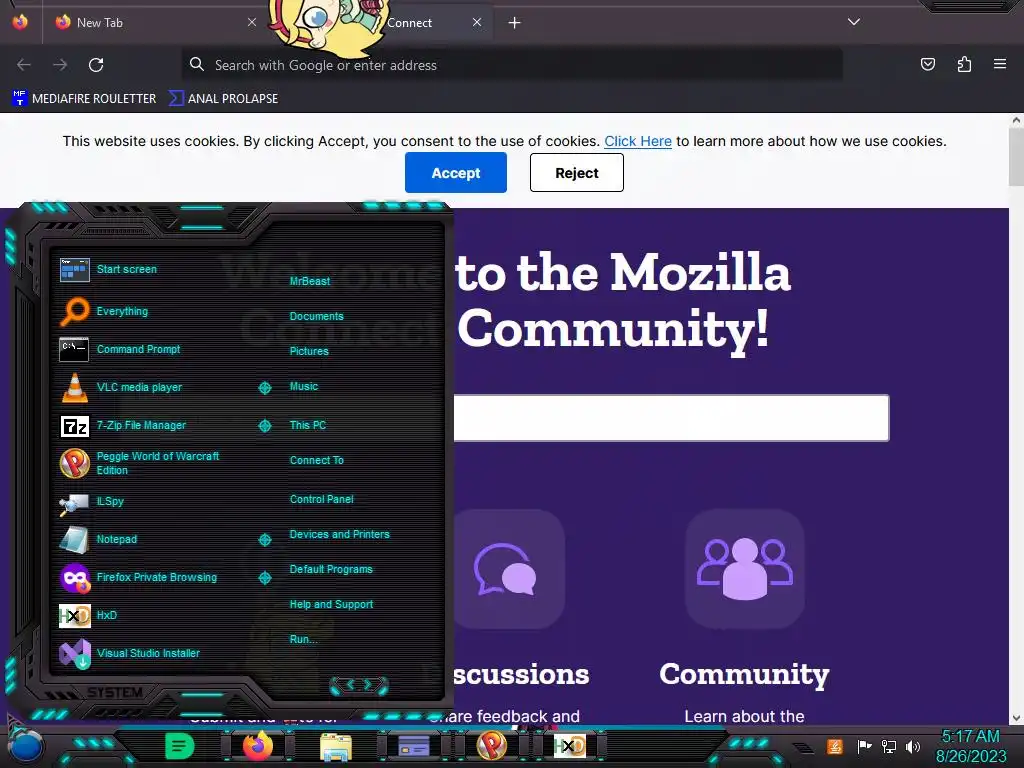Open 7-Zip File Manager
The image size is (1024, 768).
click(140, 425)
